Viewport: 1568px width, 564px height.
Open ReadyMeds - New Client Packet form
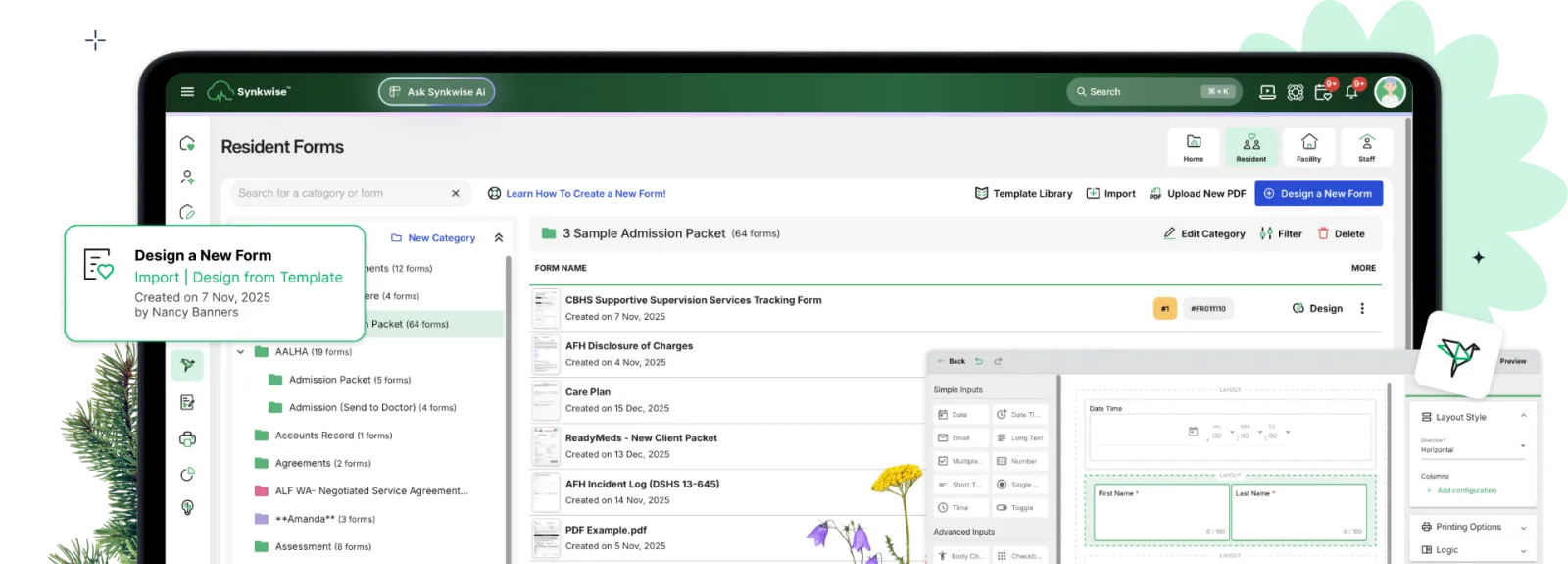point(641,438)
